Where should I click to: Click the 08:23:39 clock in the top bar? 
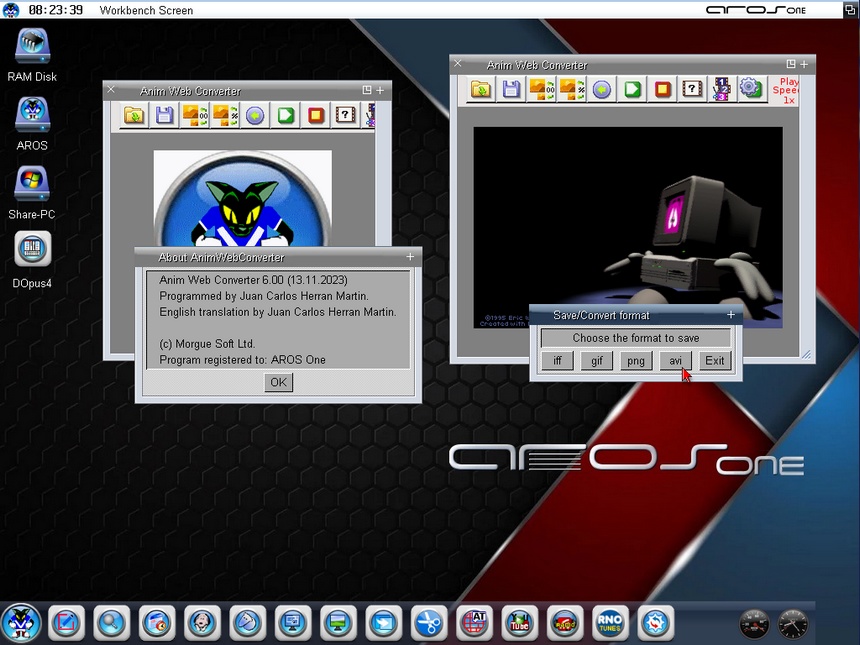[55, 10]
